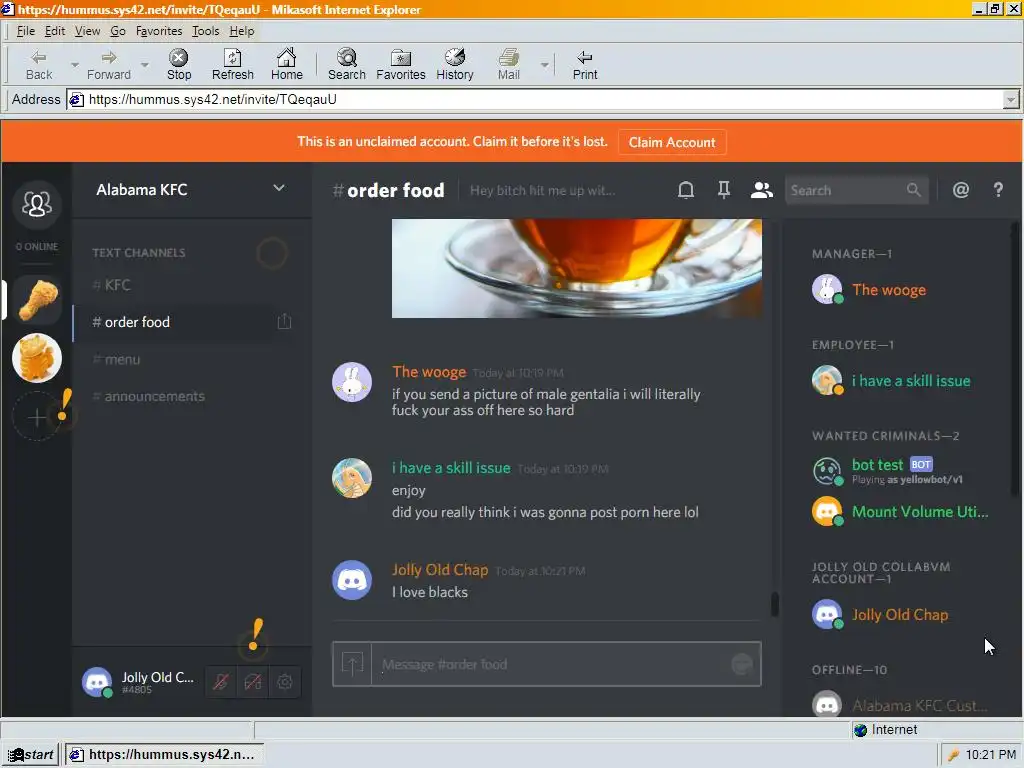Open the Windows start button

point(30,754)
